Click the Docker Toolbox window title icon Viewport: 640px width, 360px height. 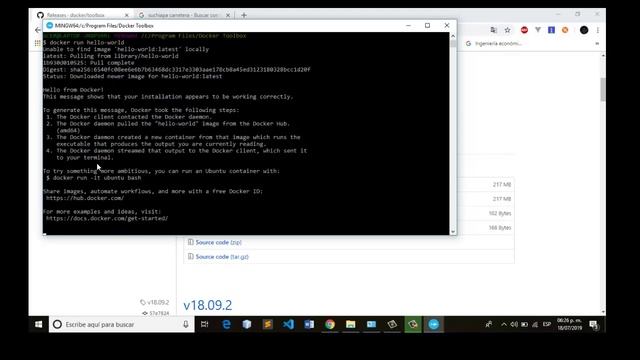(49, 25)
